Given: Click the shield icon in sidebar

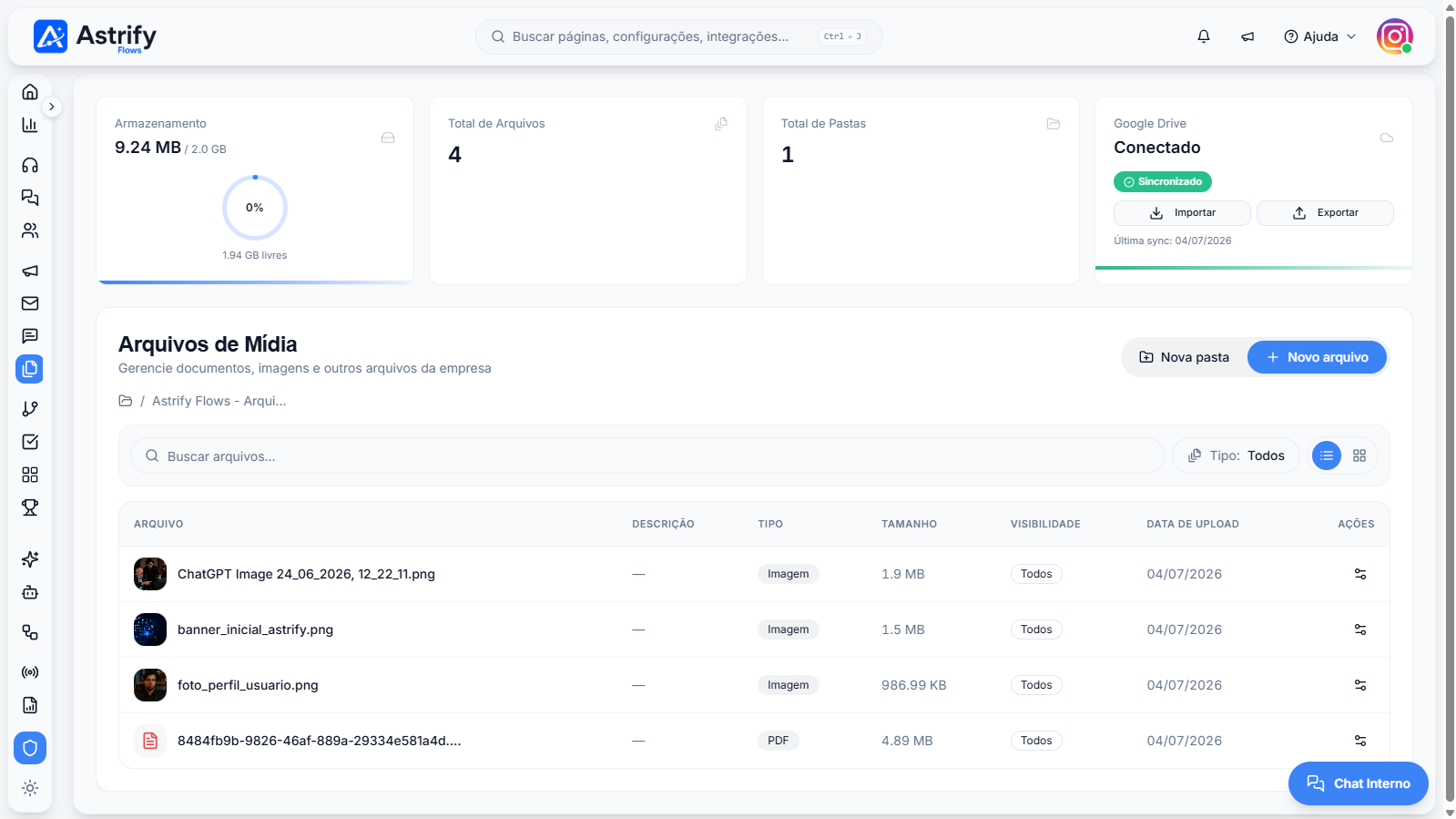Looking at the screenshot, I should click(30, 748).
